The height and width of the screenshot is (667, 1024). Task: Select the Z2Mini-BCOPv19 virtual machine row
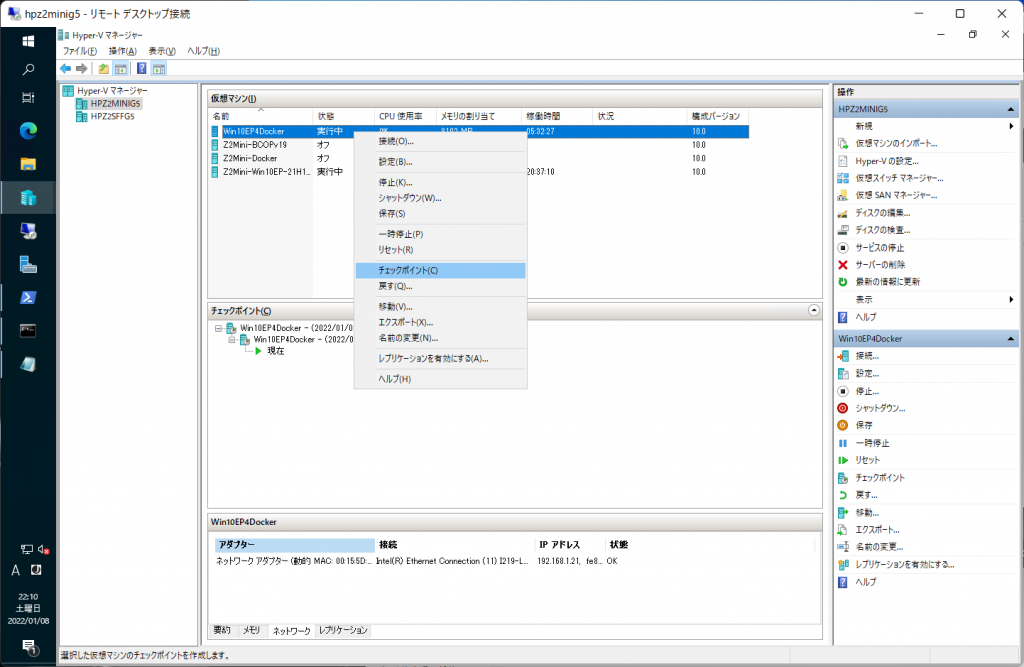[479, 144]
